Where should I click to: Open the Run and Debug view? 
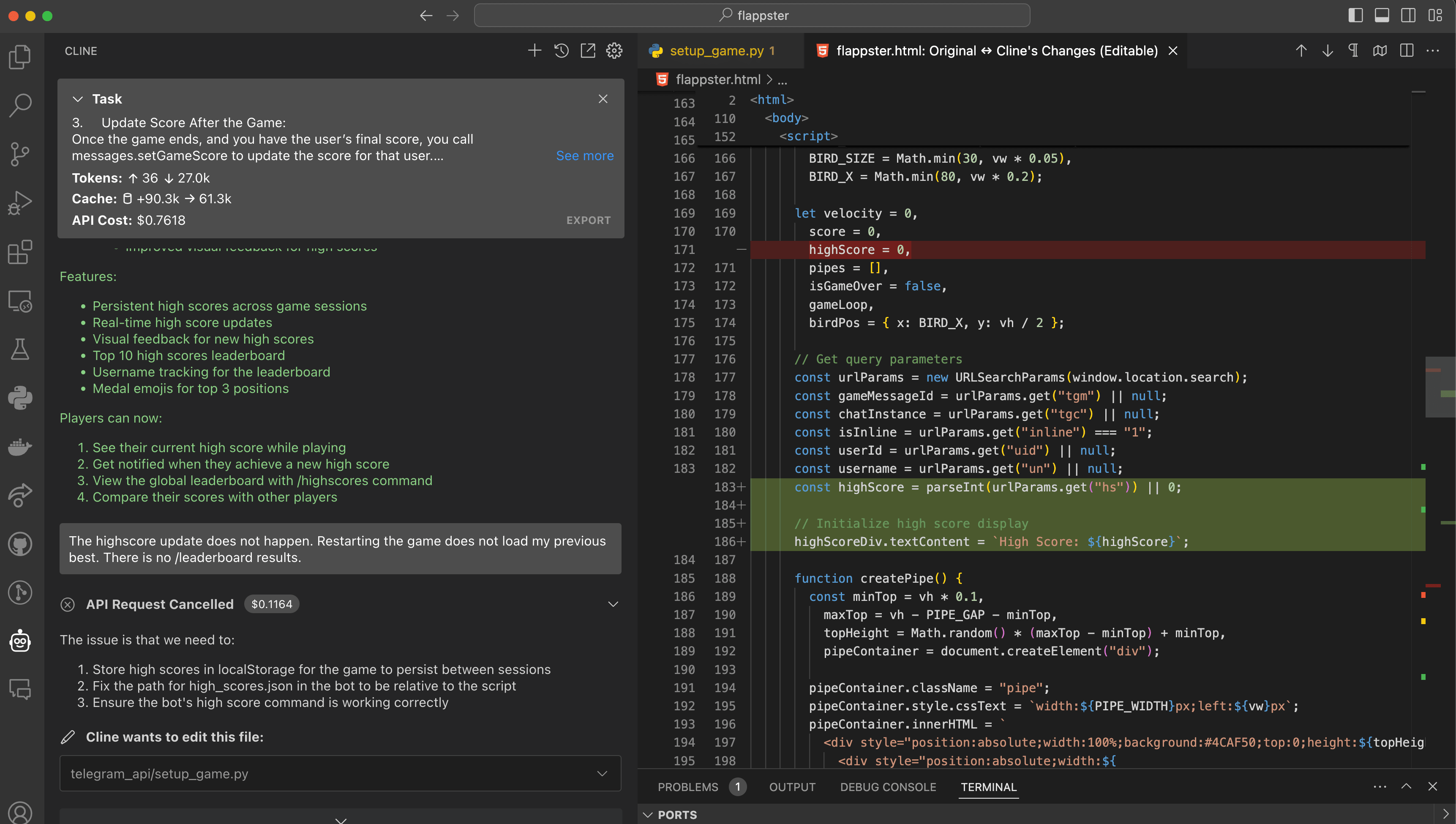pos(20,202)
